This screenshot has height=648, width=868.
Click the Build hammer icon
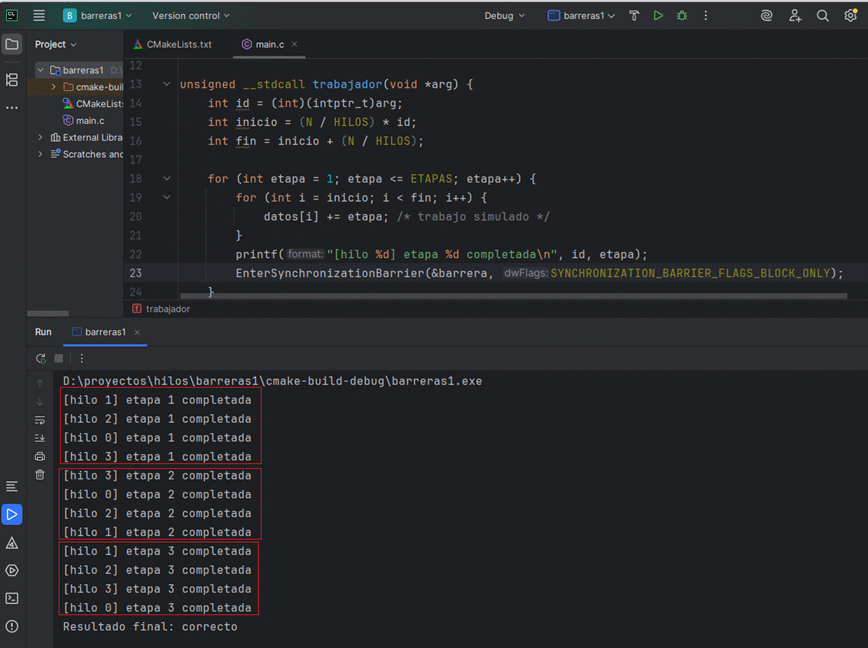coord(635,15)
